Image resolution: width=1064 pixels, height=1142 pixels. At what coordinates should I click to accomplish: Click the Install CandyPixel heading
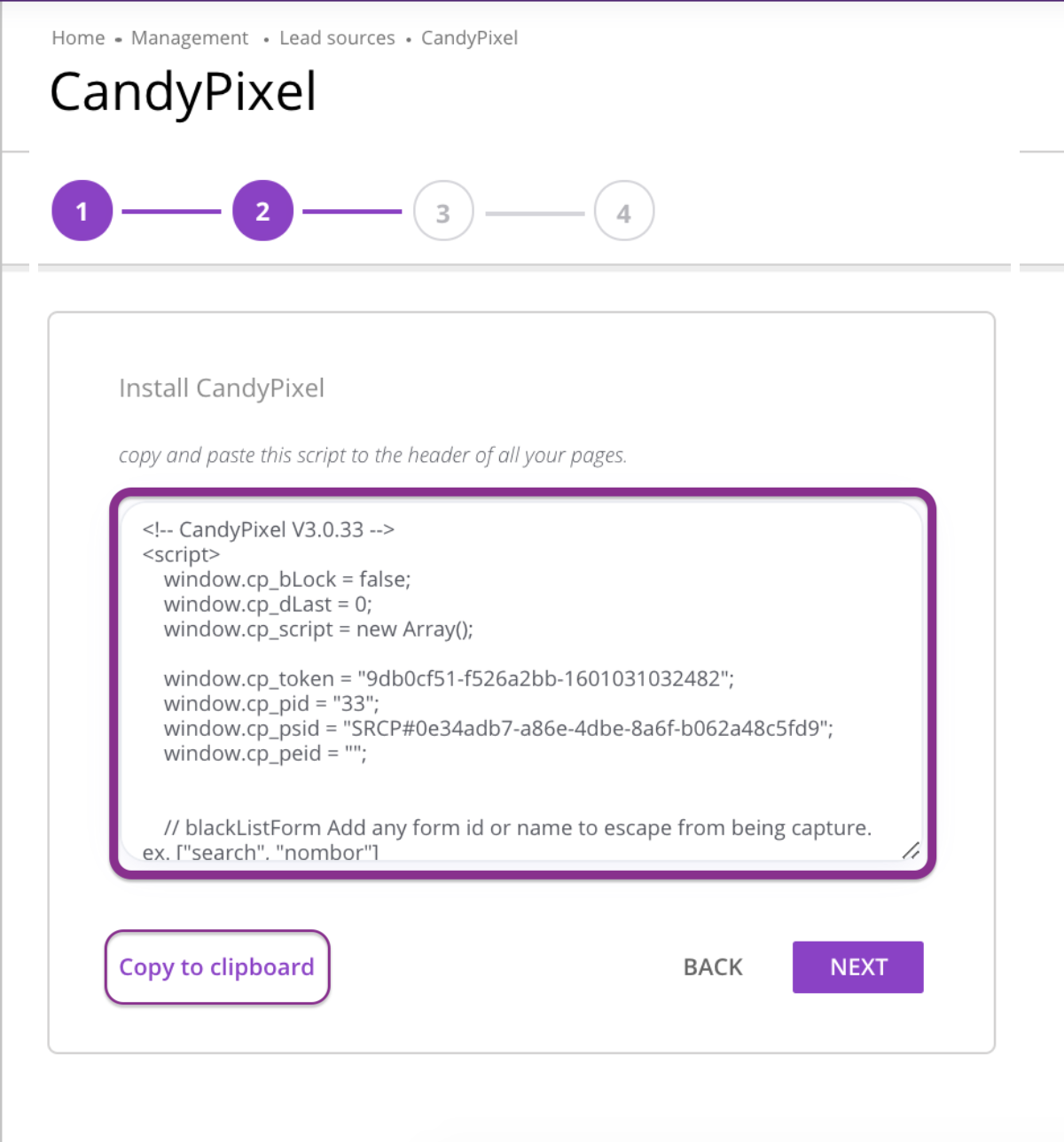[x=222, y=388]
